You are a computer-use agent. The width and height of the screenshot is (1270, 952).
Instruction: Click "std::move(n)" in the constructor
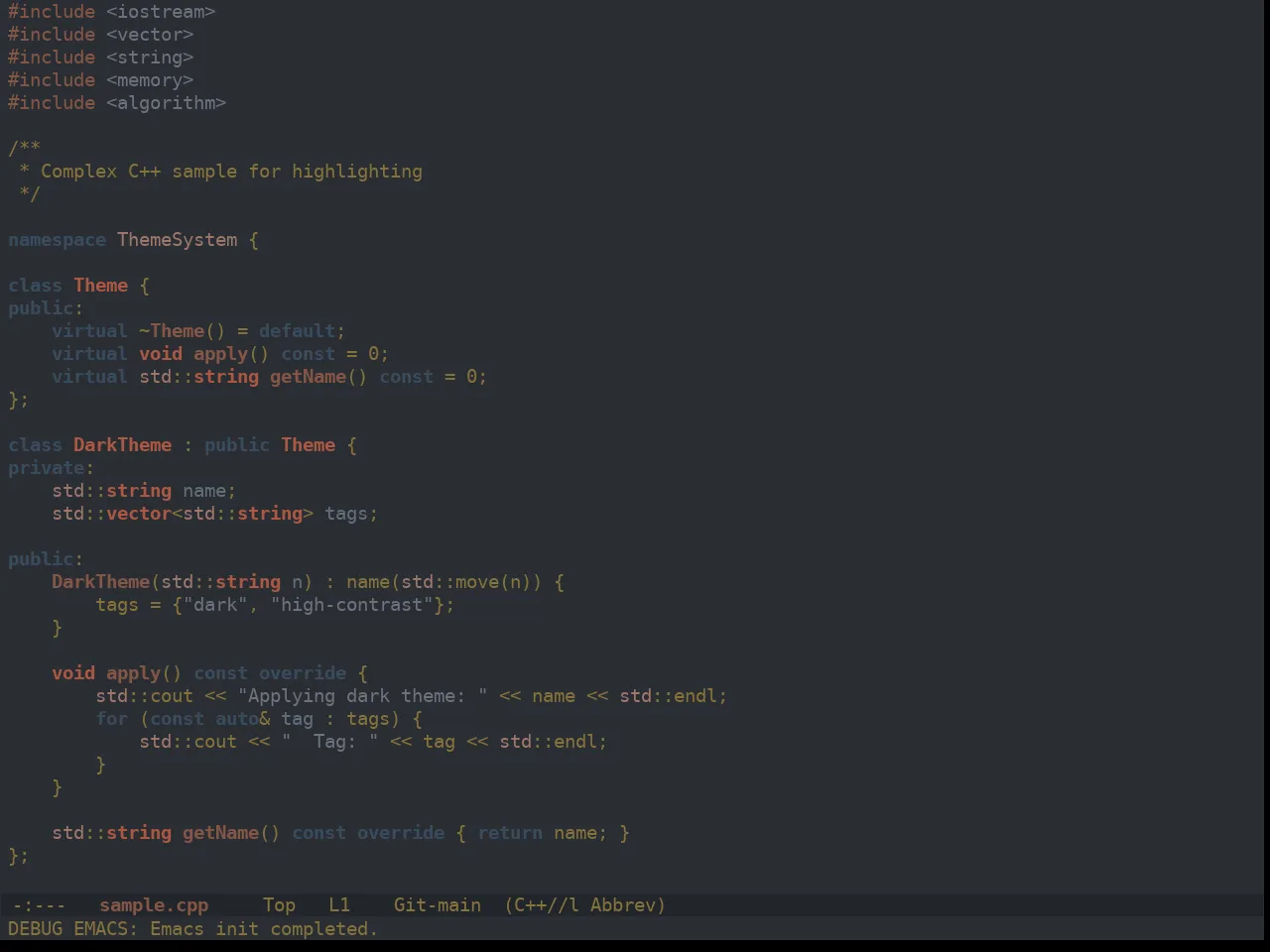click(x=466, y=582)
